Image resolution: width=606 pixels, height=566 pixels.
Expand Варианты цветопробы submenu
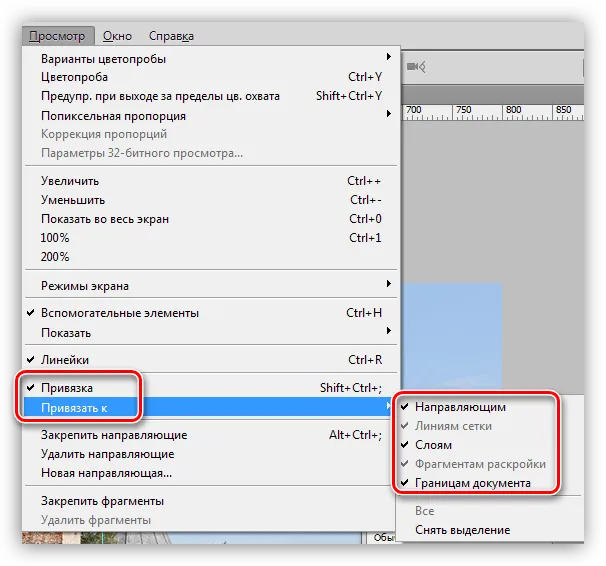tap(211, 58)
